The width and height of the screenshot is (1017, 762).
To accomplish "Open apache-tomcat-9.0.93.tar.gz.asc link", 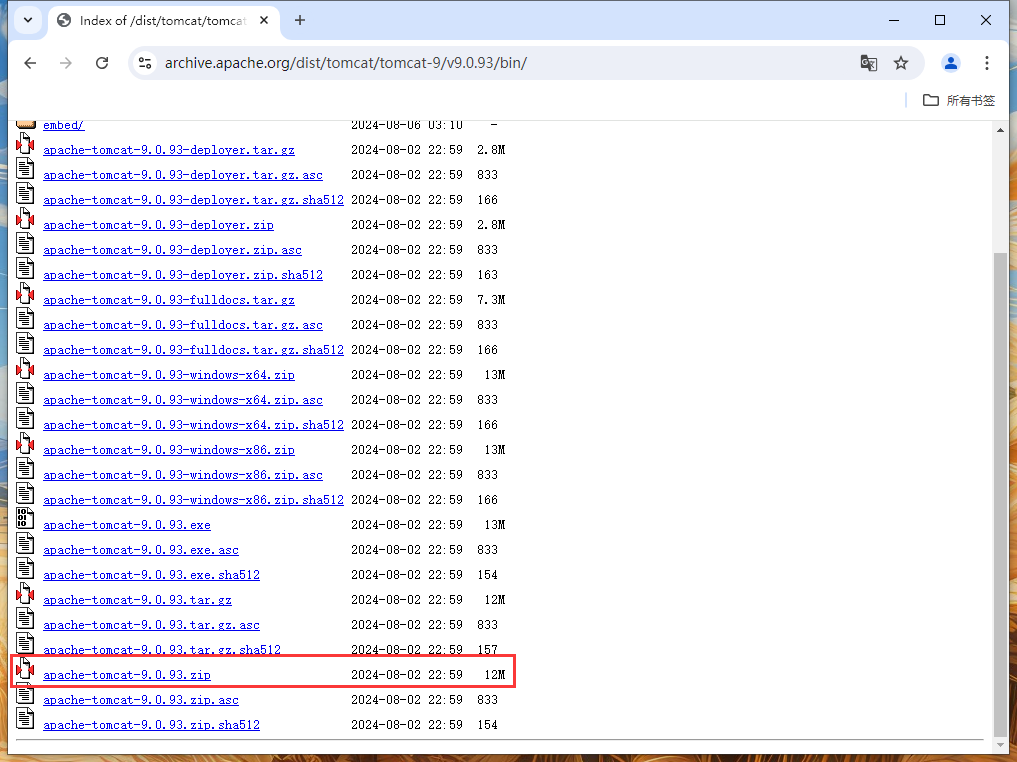I will 151,625.
